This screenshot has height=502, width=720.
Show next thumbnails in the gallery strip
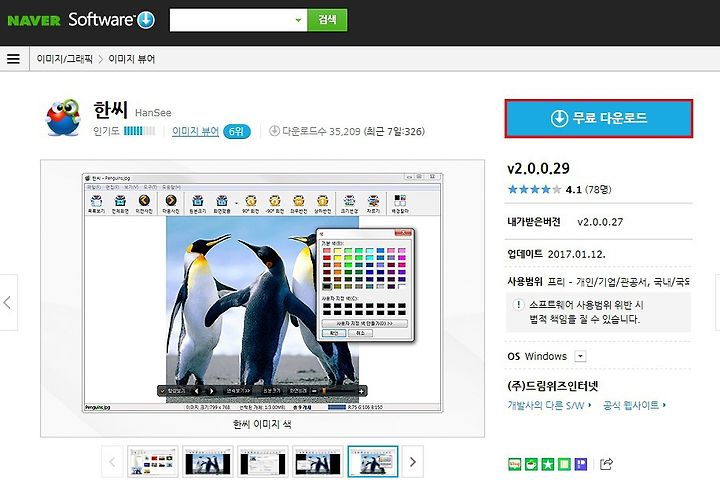(x=412, y=462)
